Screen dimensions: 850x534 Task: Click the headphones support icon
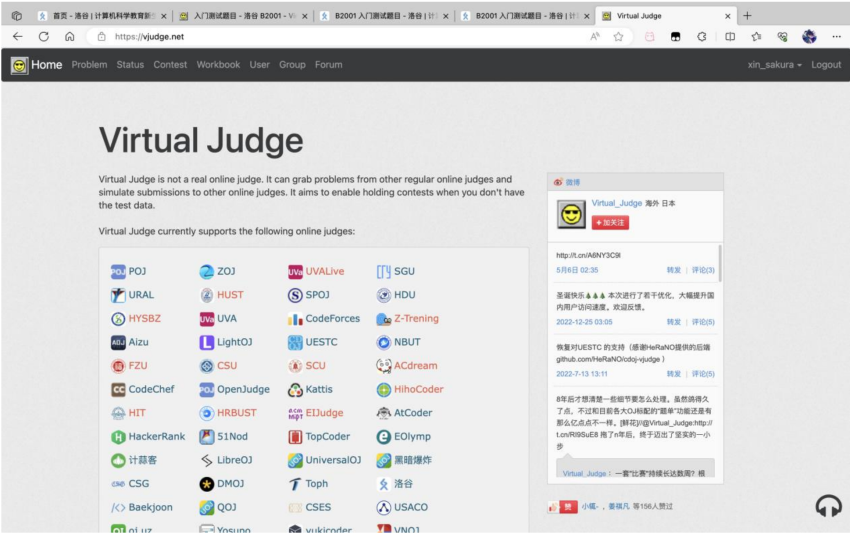(x=828, y=506)
